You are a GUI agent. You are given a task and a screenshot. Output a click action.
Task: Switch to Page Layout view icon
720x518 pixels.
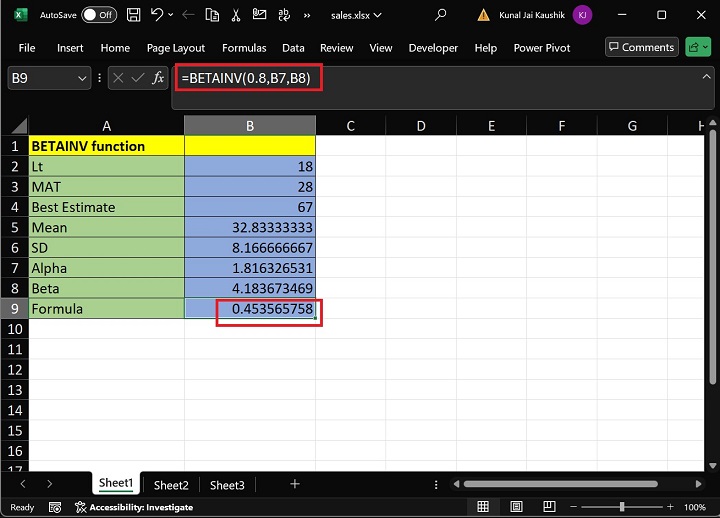click(x=517, y=507)
